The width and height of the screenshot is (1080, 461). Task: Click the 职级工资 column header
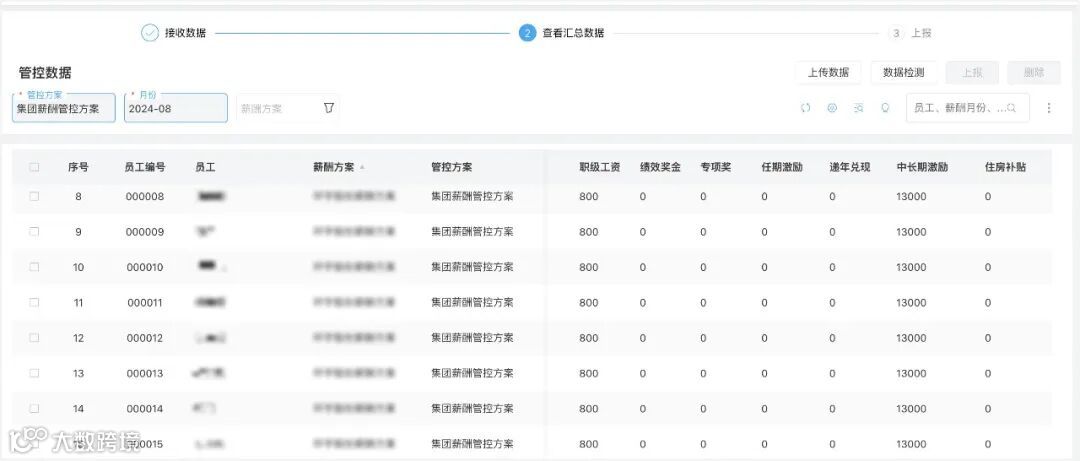click(x=600, y=167)
